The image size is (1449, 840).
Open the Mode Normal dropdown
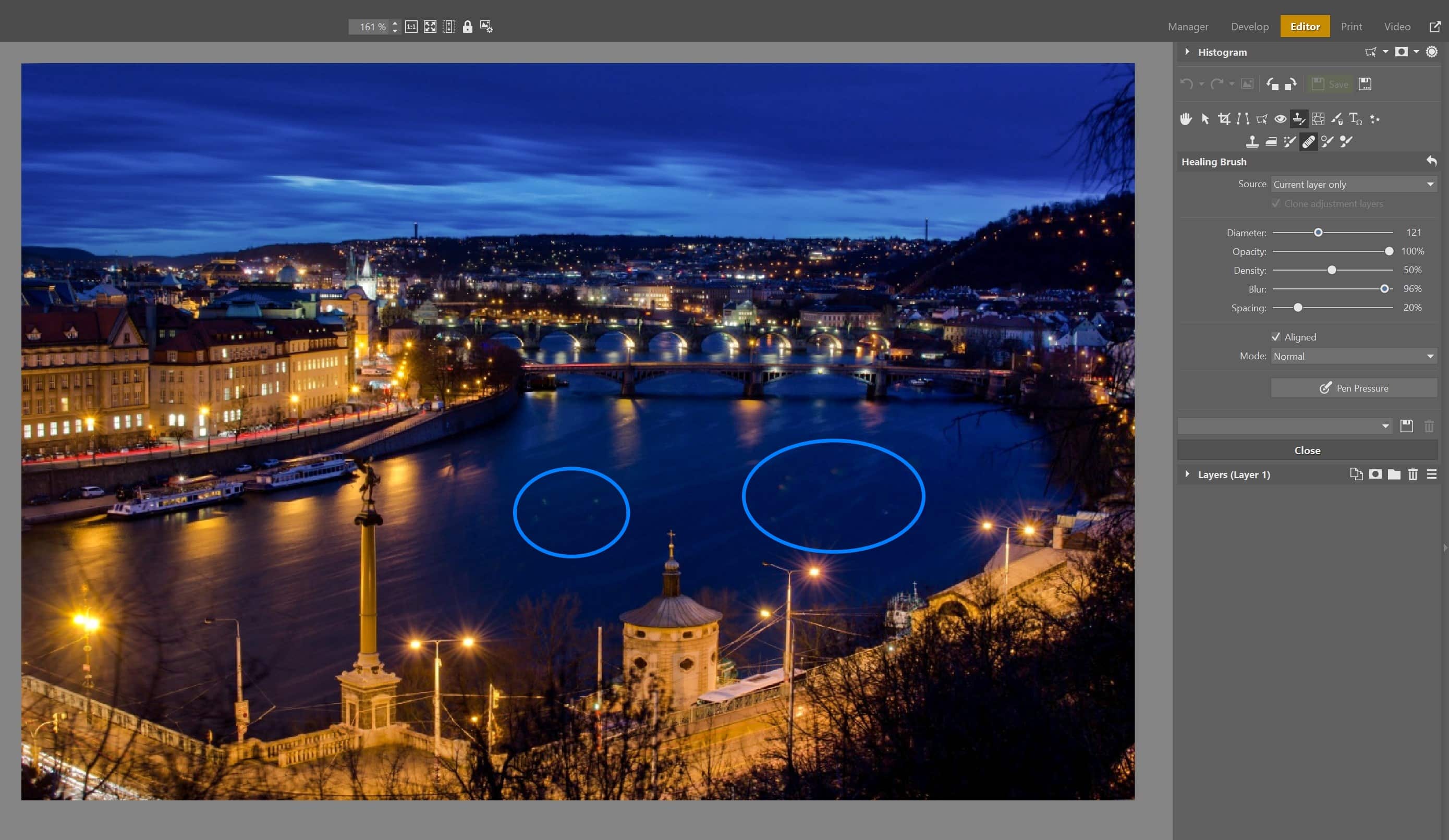[x=1354, y=357]
